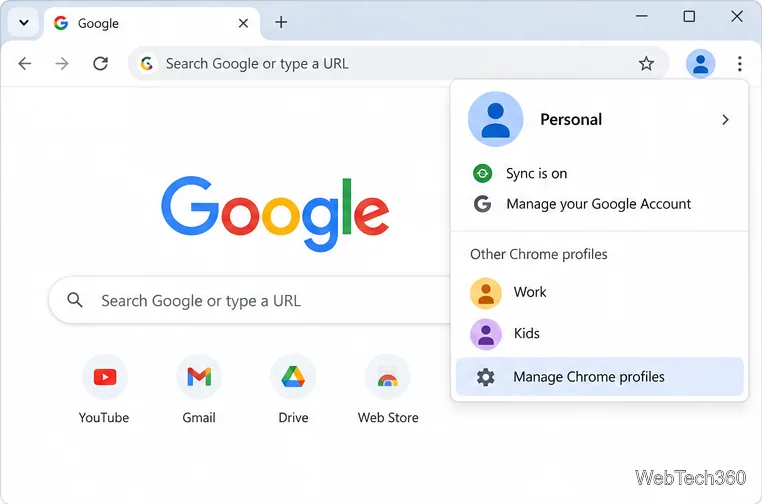The height and width of the screenshot is (504, 762).
Task: Close the Chrome window
Action: [737, 16]
